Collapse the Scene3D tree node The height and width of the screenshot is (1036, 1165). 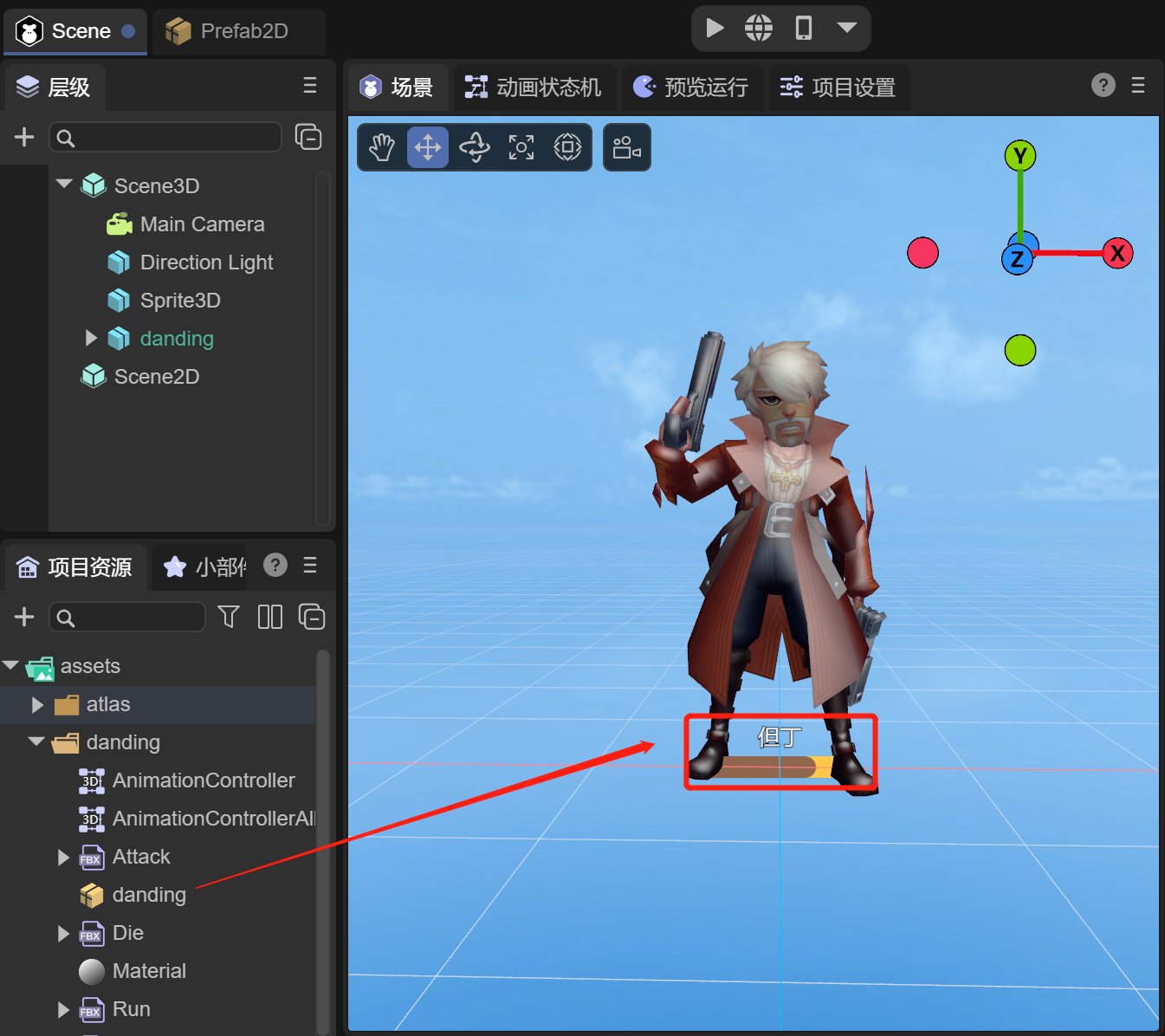click(x=64, y=185)
